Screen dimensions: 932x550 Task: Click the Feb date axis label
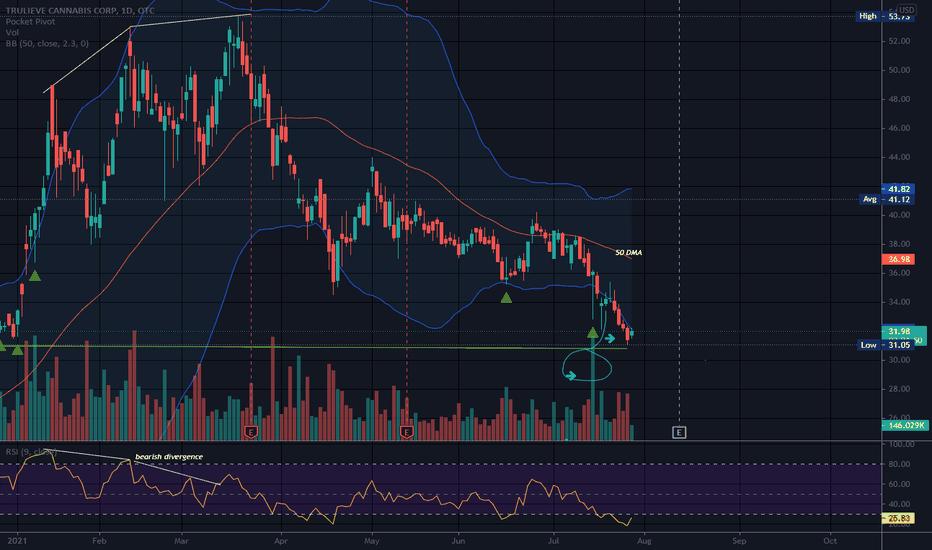99,540
